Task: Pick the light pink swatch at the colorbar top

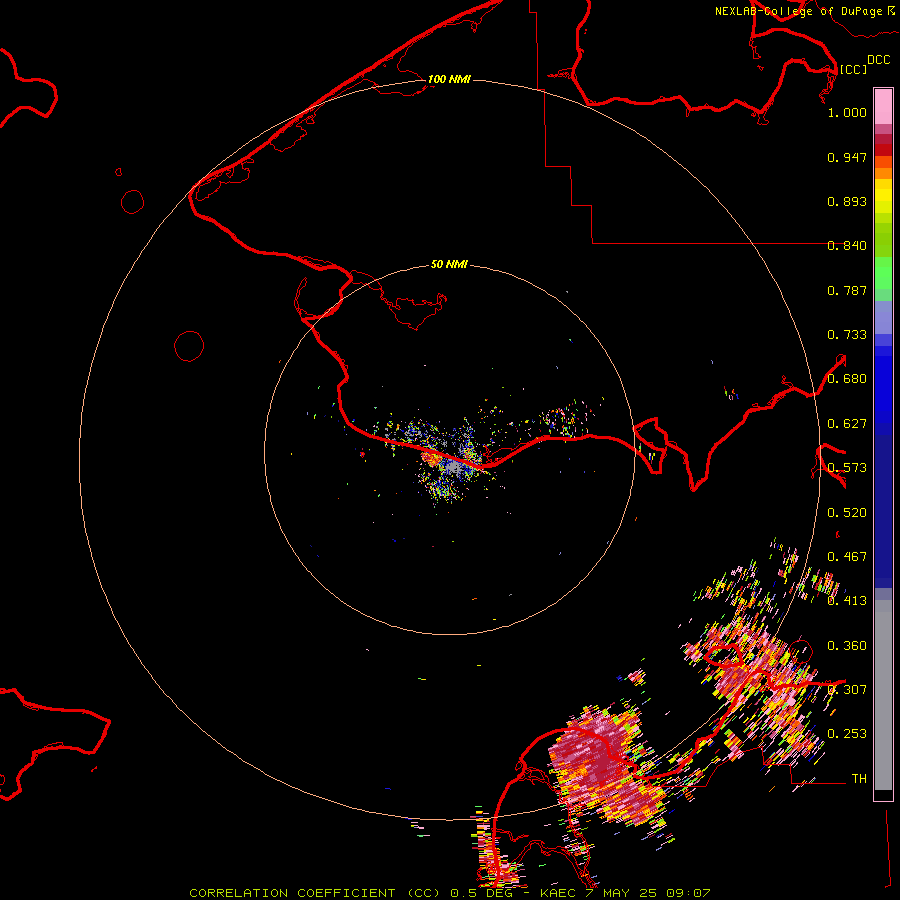Action: coord(883,107)
